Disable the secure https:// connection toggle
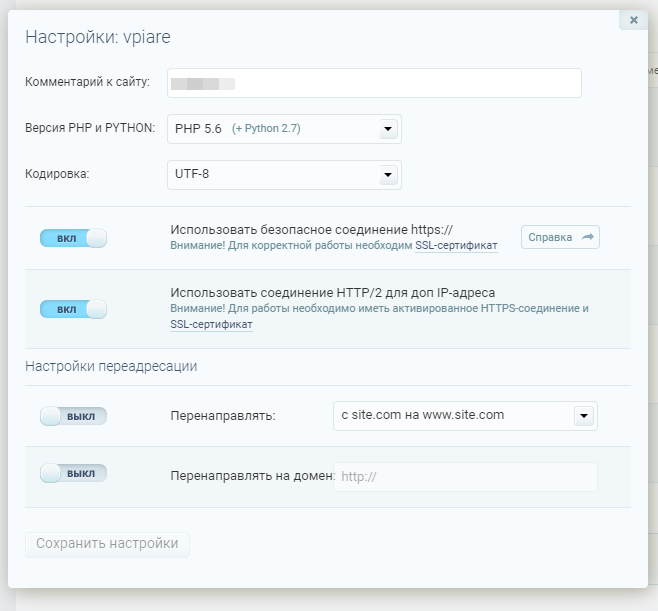 coord(73,238)
